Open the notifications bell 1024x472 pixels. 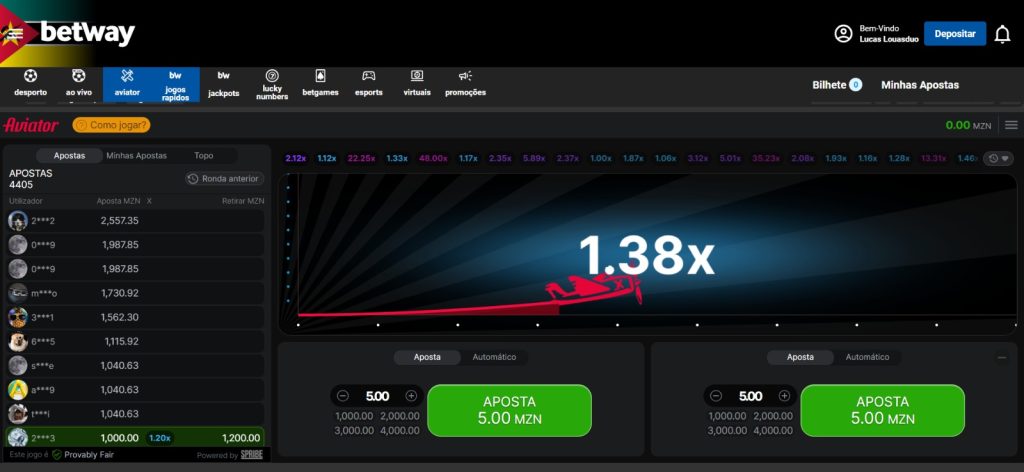click(1002, 34)
